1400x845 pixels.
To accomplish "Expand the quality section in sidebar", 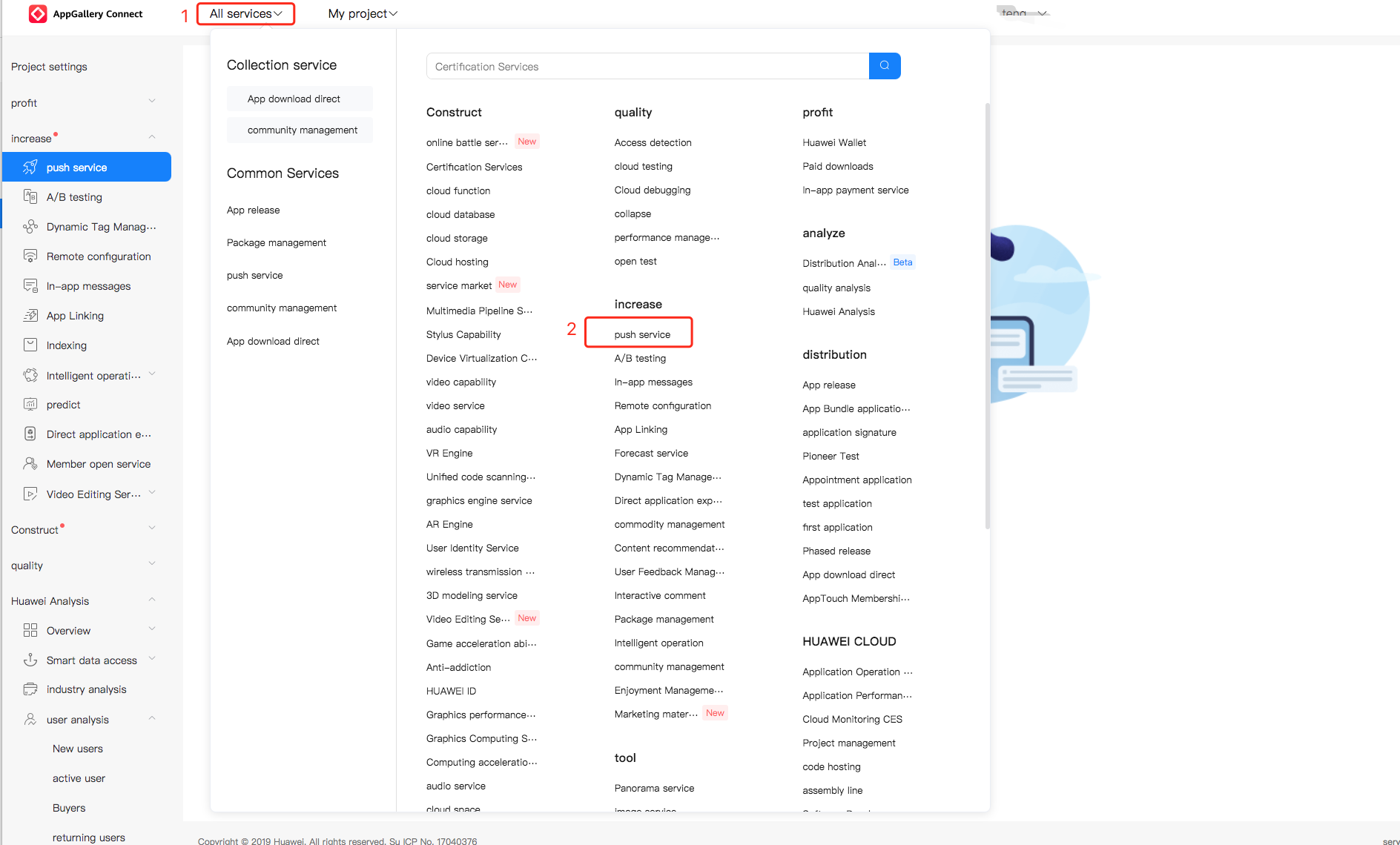I will (x=152, y=564).
